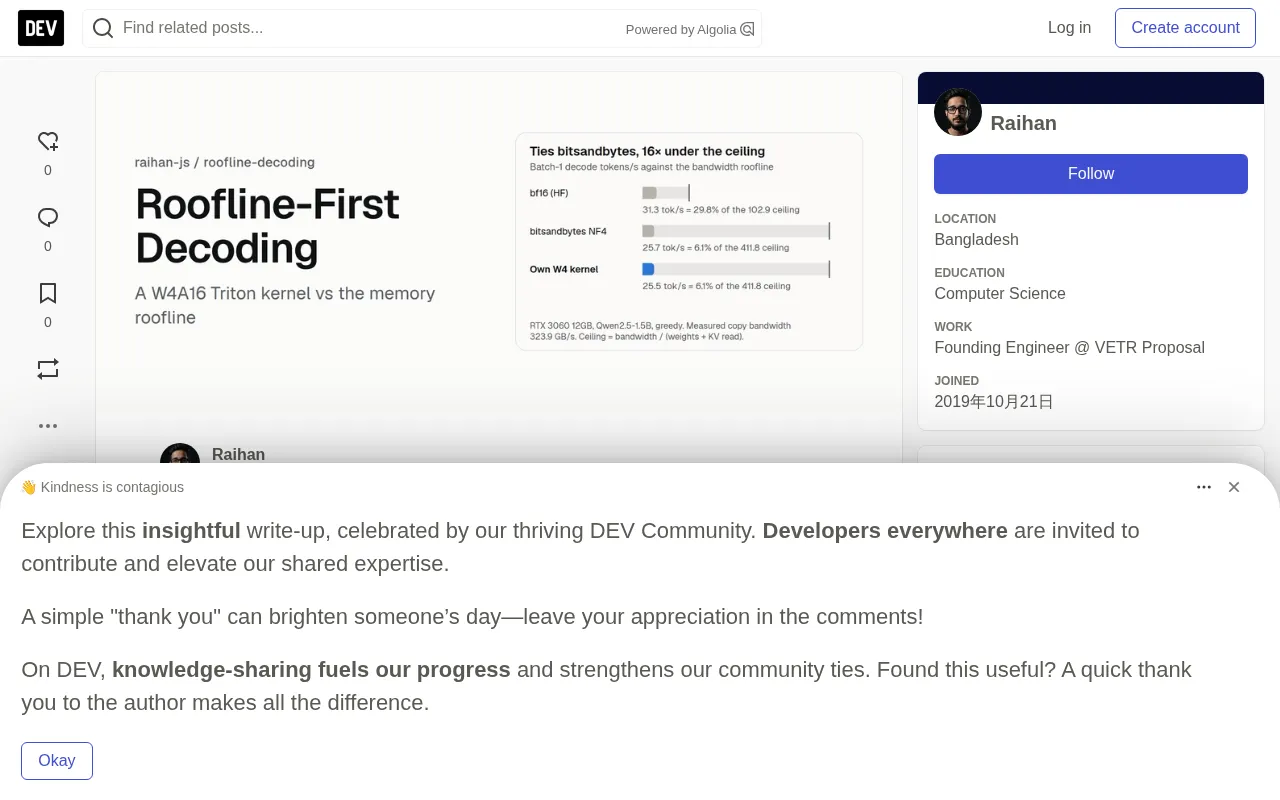This screenshot has width=1280, height=800.
Task: Open Raihan's profile avatar in sidebar card
Action: click(x=958, y=112)
